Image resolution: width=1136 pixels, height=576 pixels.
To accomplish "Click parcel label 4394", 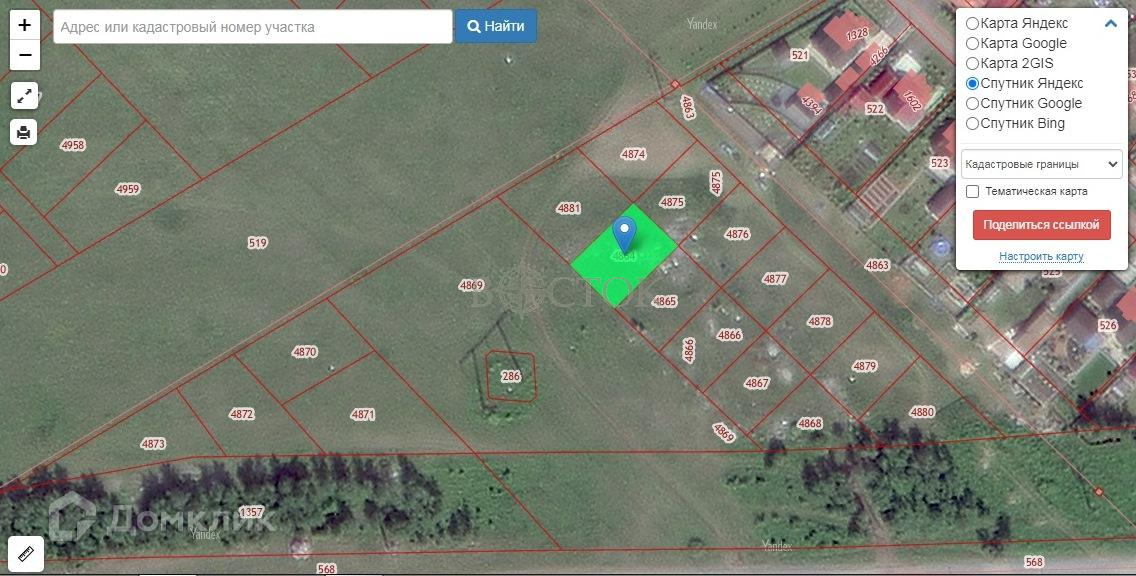I will point(811,104).
